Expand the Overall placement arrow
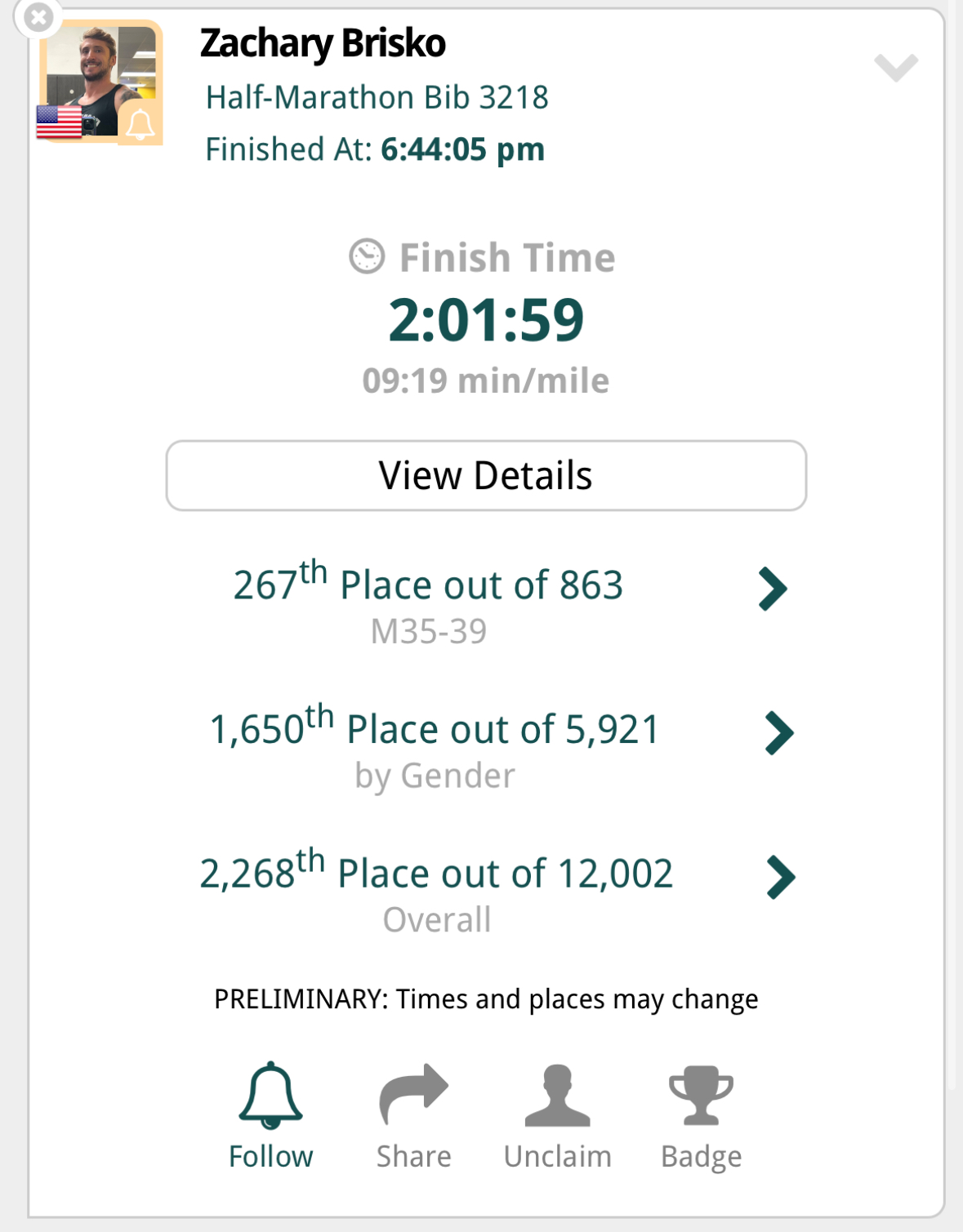963x1232 pixels. [781, 878]
